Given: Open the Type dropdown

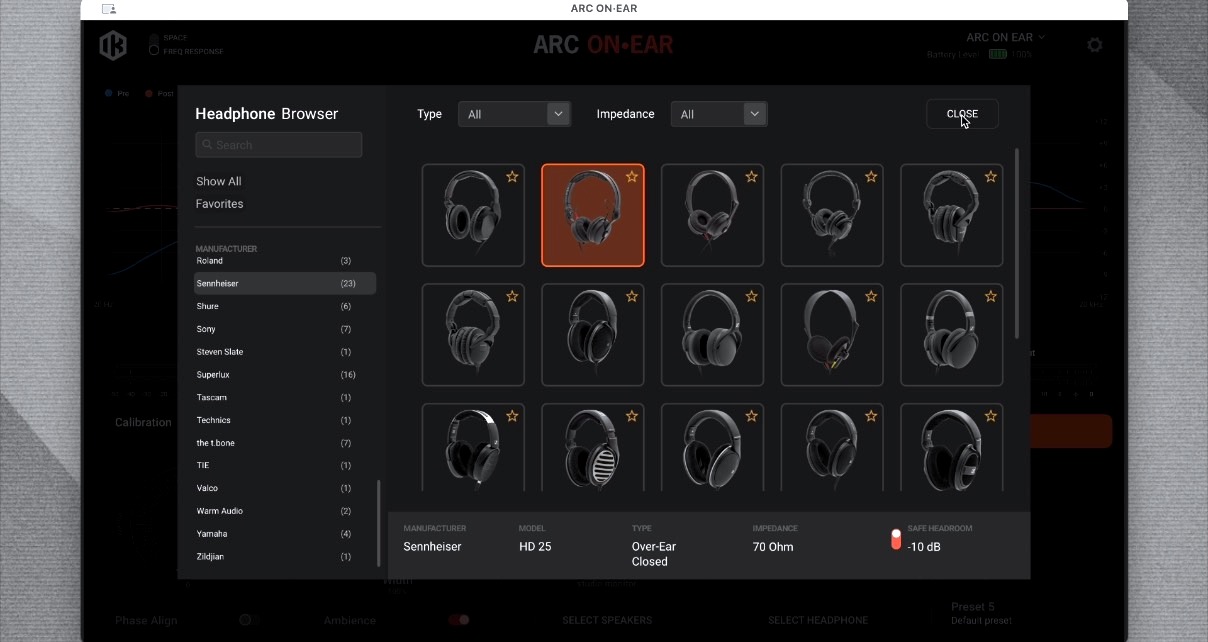Looking at the screenshot, I should click(x=513, y=114).
